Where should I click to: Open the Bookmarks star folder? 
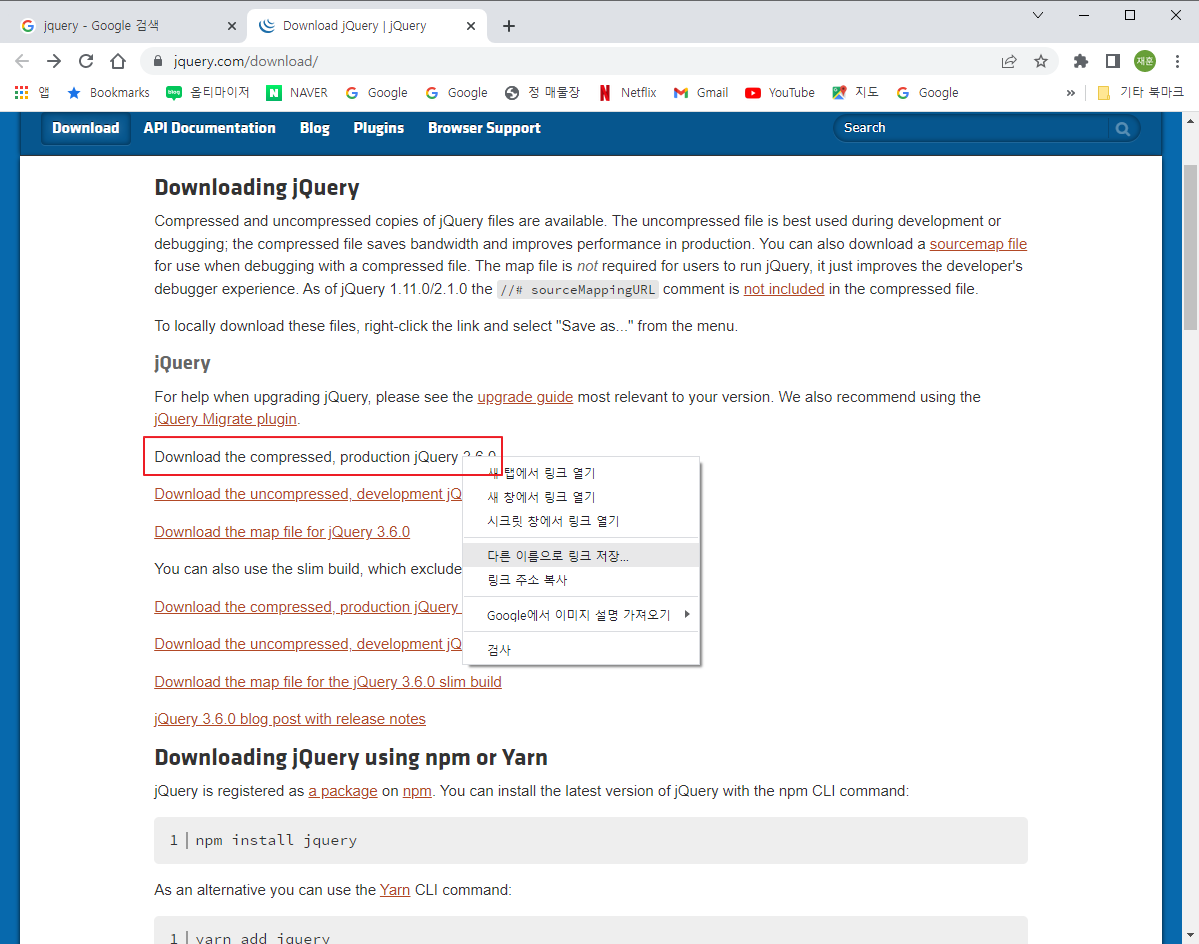pyautogui.click(x=109, y=92)
